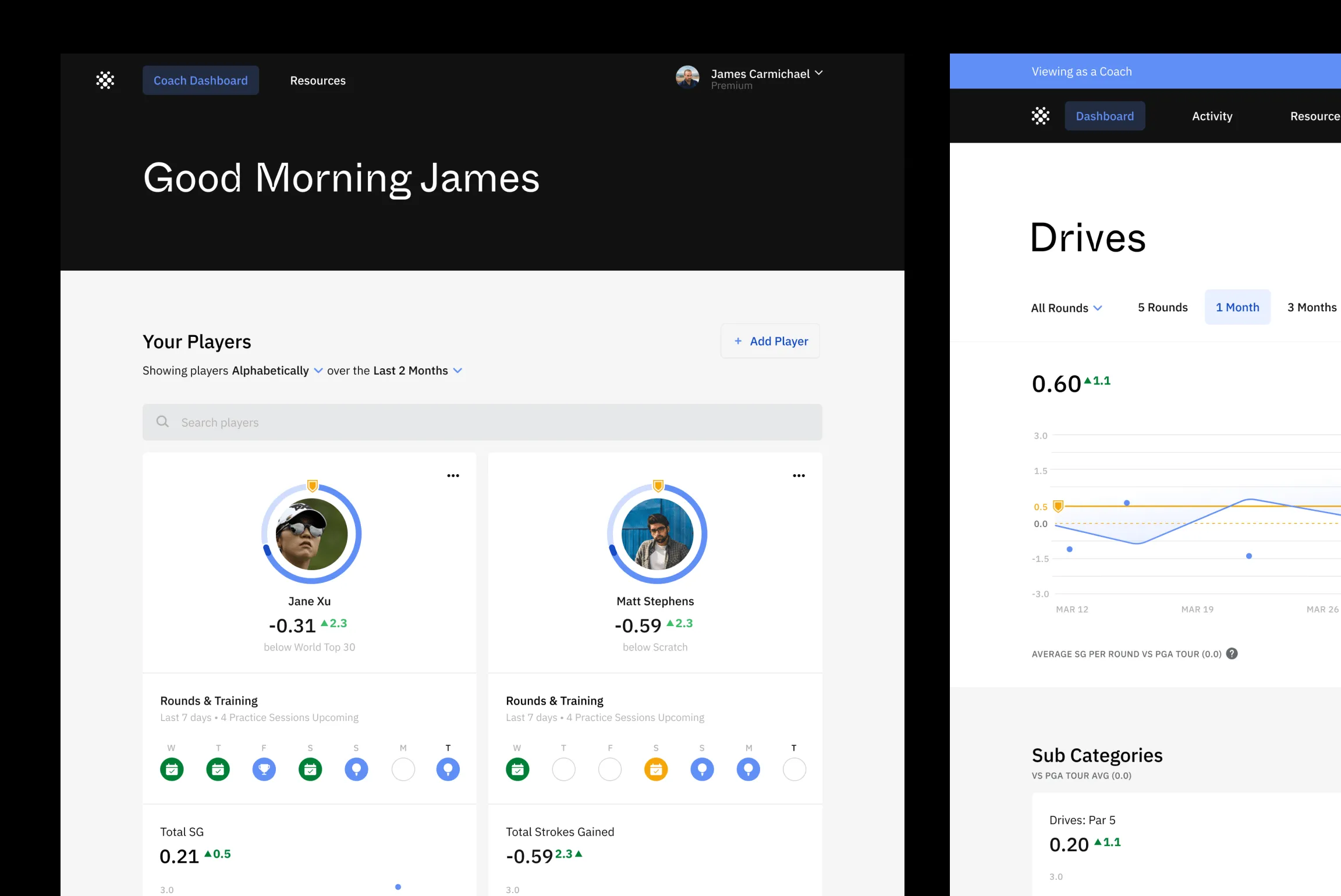Toggle Monday's empty day circle for Jane Xu
This screenshot has height=896, width=1341.
(403, 769)
